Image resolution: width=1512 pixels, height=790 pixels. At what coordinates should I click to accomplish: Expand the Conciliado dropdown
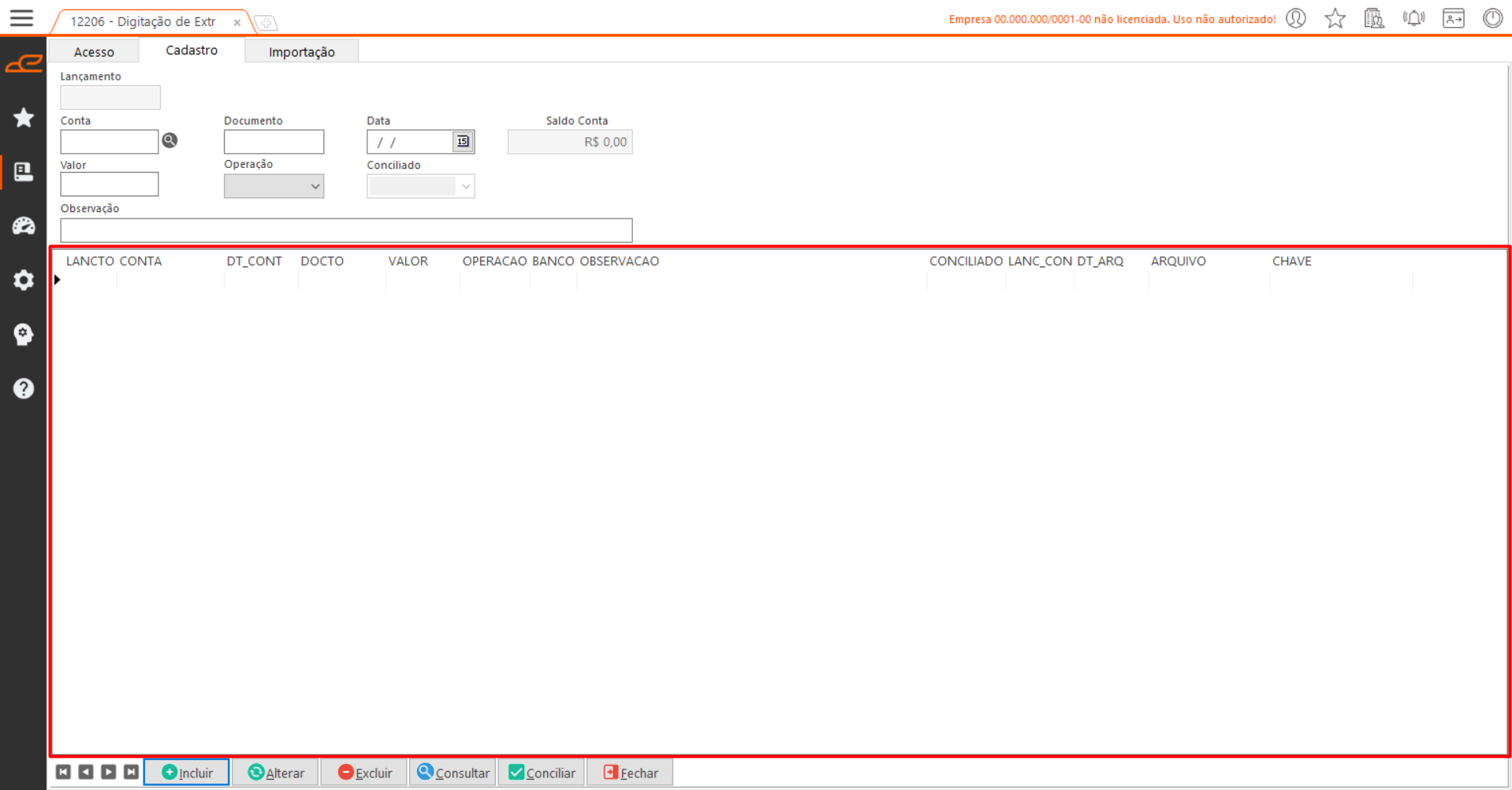pyautogui.click(x=465, y=187)
